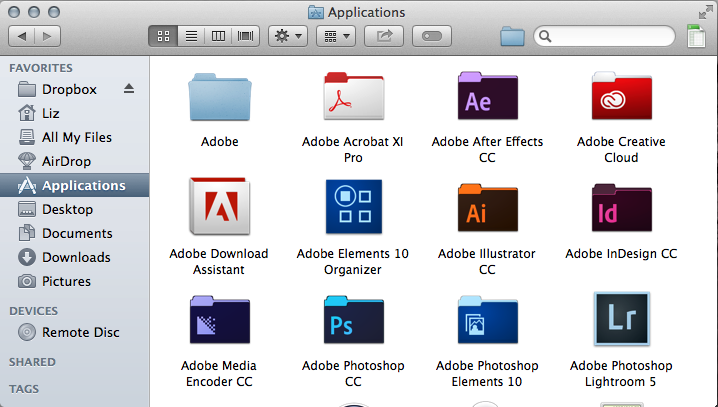Switch to Cover Flow view
718x407 pixels.
(246, 36)
